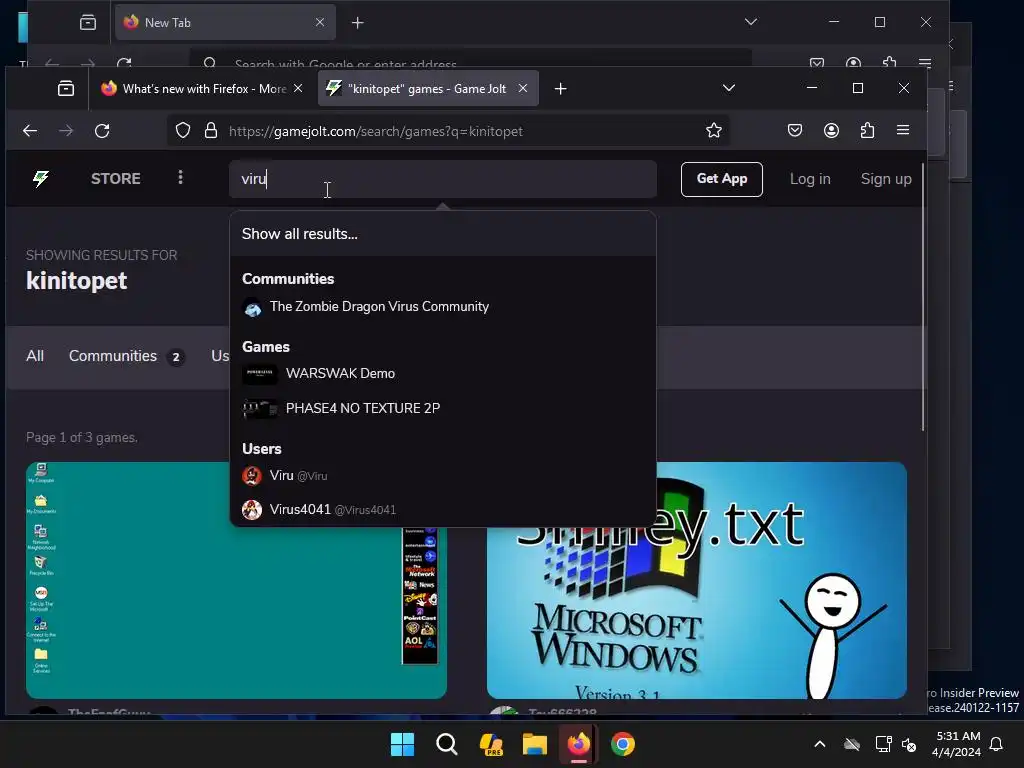Add new tab in background Firefox window

click(357, 23)
